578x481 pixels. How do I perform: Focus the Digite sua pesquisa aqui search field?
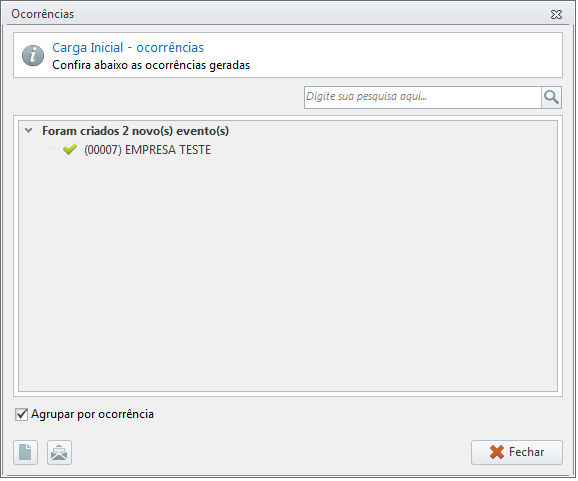pyautogui.click(x=422, y=97)
